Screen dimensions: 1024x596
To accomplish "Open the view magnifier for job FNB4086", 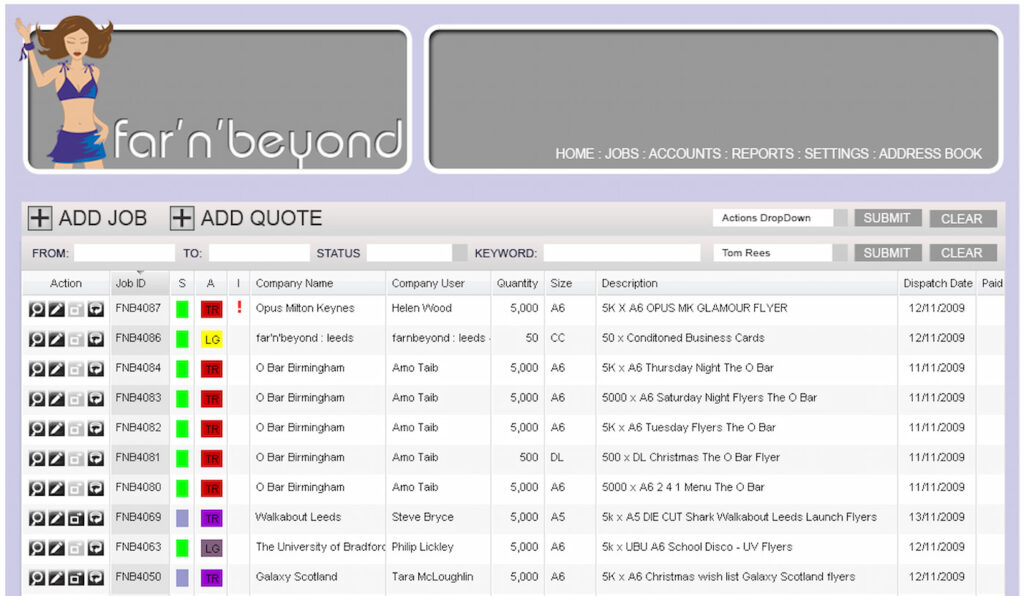I will pos(37,339).
